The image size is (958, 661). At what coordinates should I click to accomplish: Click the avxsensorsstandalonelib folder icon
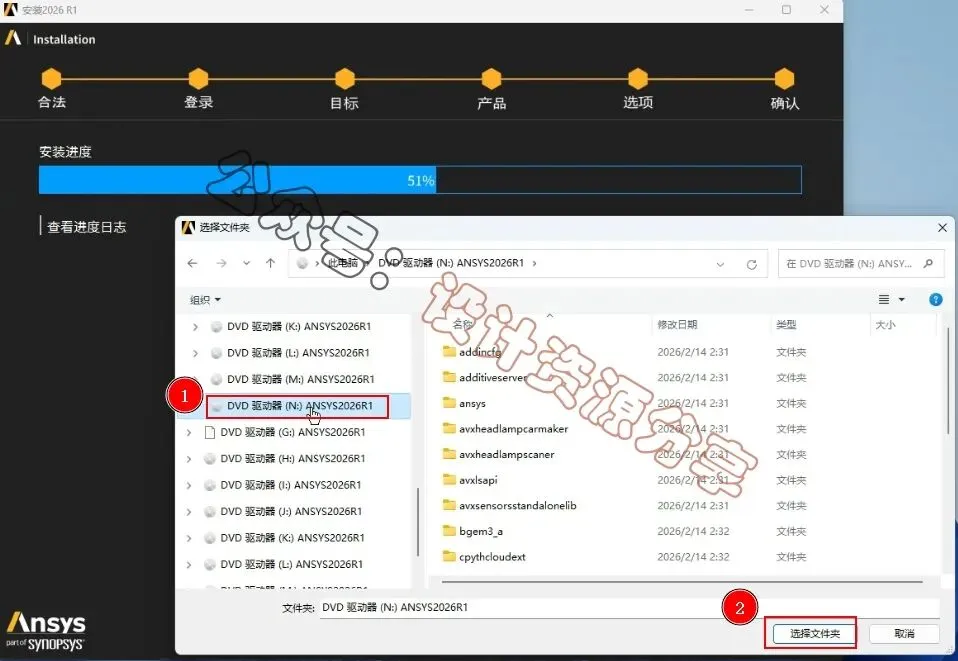point(449,506)
